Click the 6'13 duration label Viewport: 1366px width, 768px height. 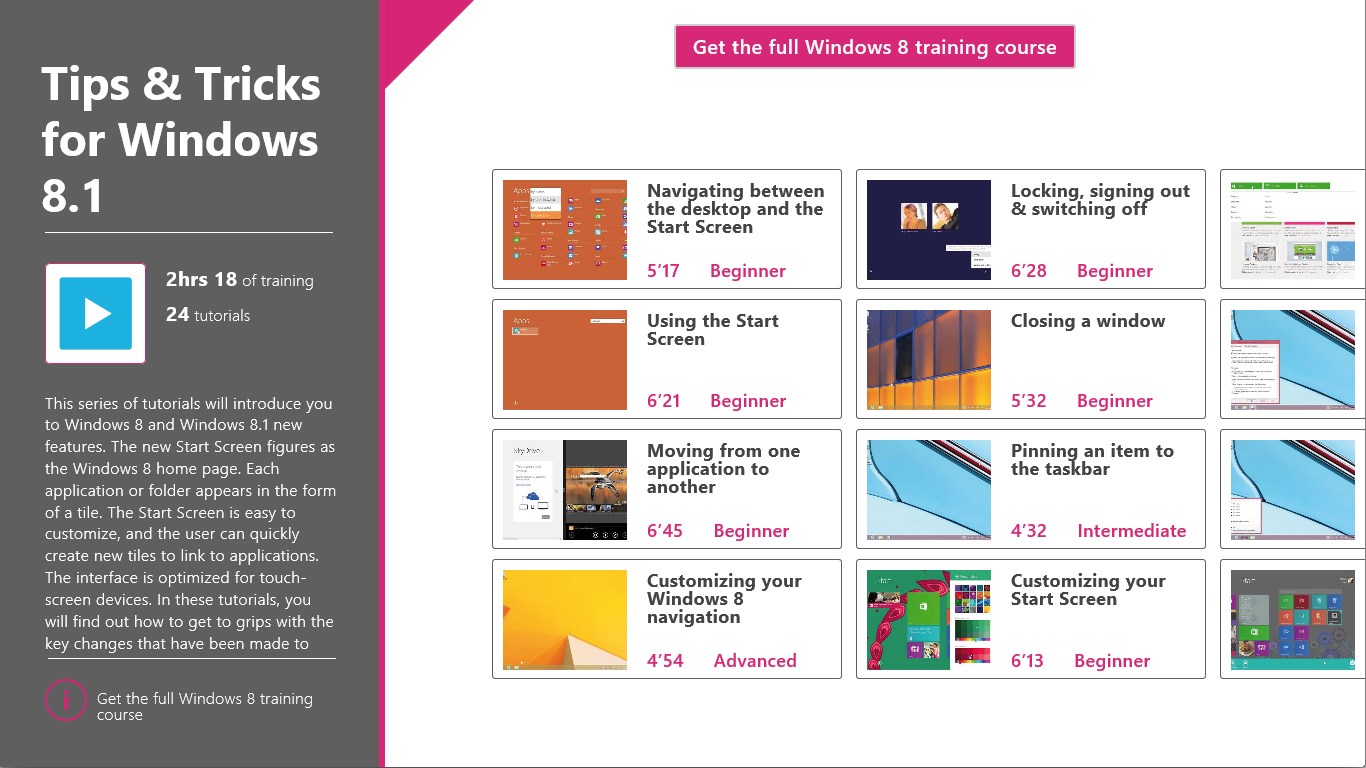coord(1027,661)
